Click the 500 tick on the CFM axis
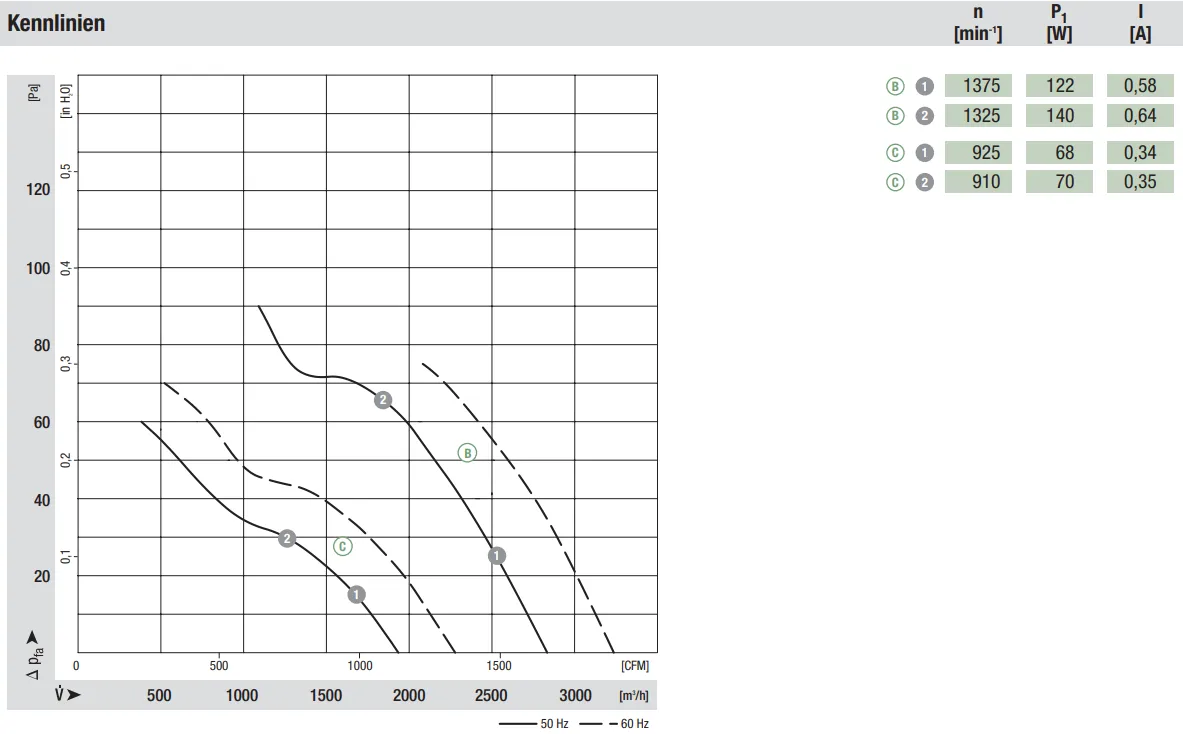 [219, 665]
